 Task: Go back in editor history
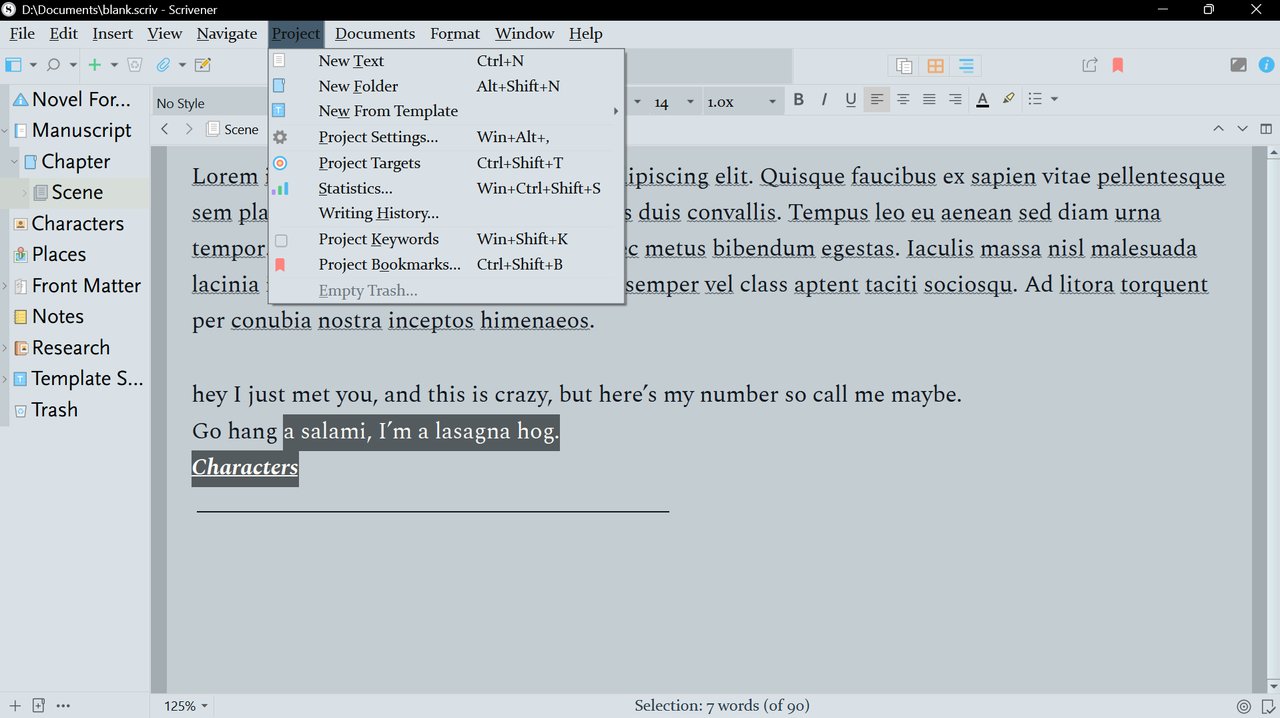(x=165, y=129)
